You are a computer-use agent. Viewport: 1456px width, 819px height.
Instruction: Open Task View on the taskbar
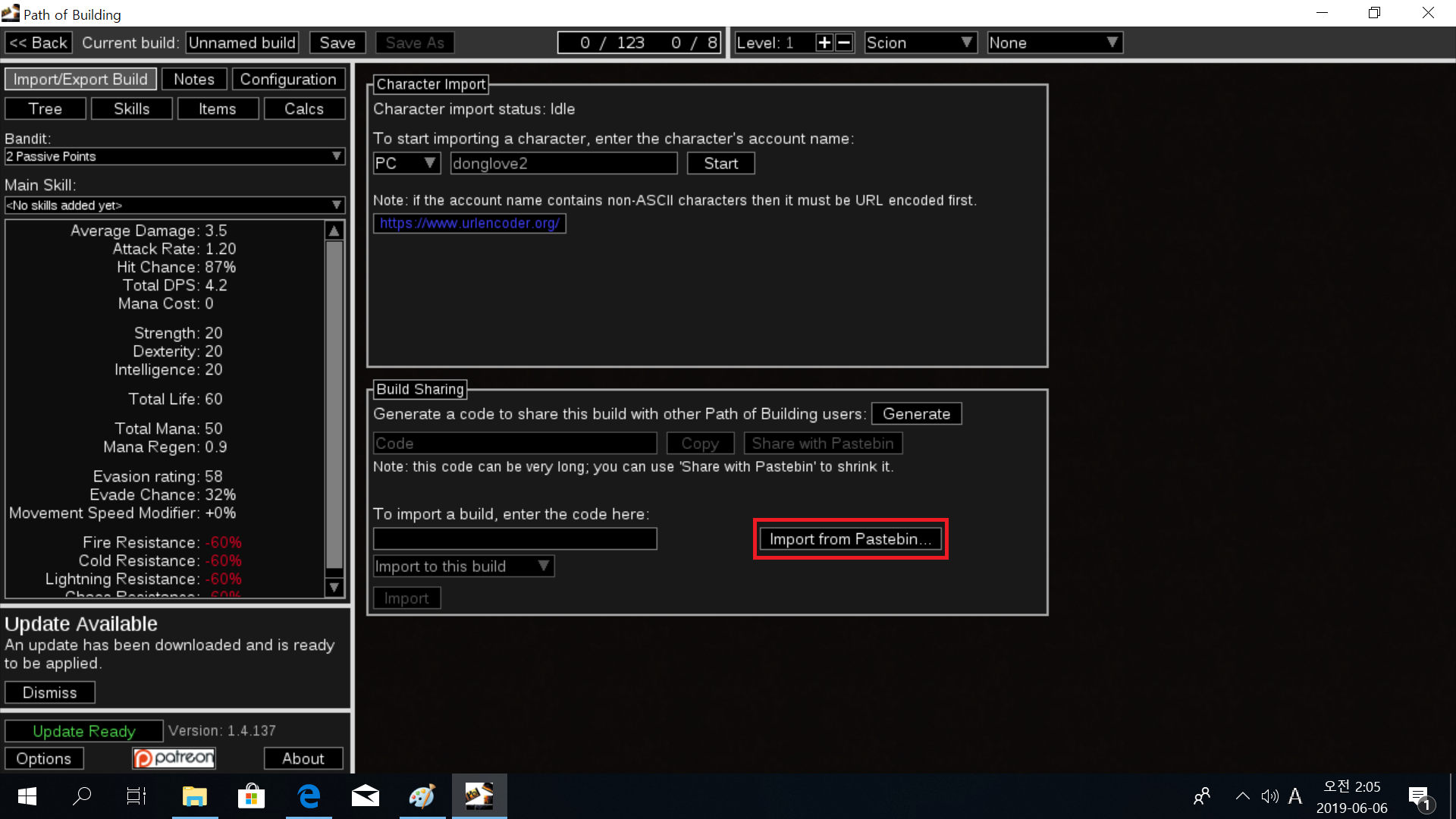(136, 796)
